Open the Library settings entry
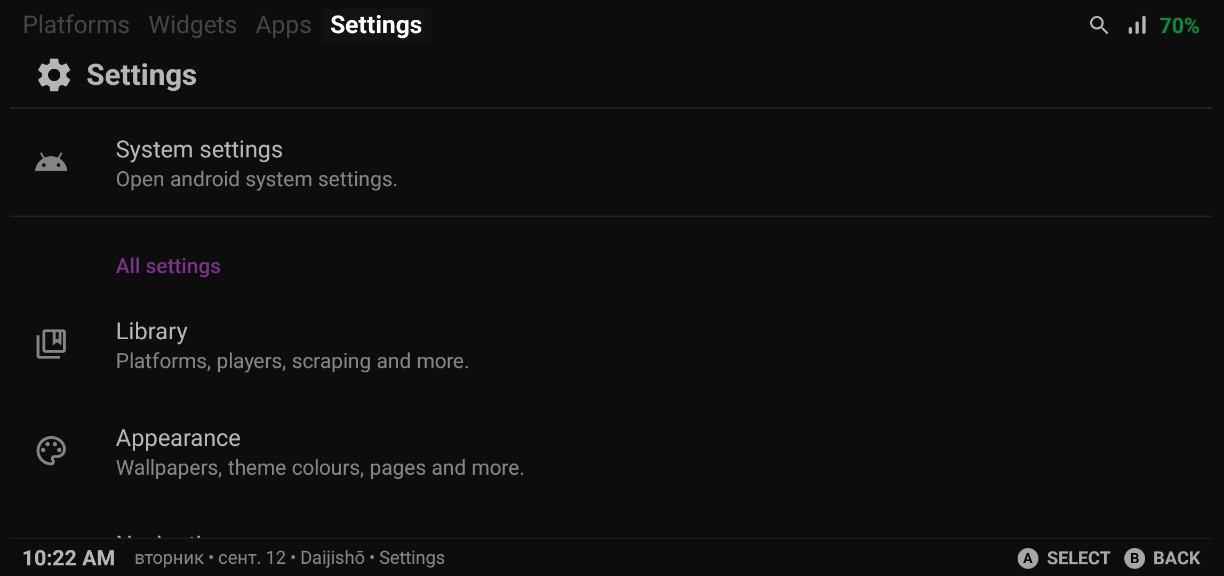Viewport: 1224px width, 576px height. tap(611, 345)
